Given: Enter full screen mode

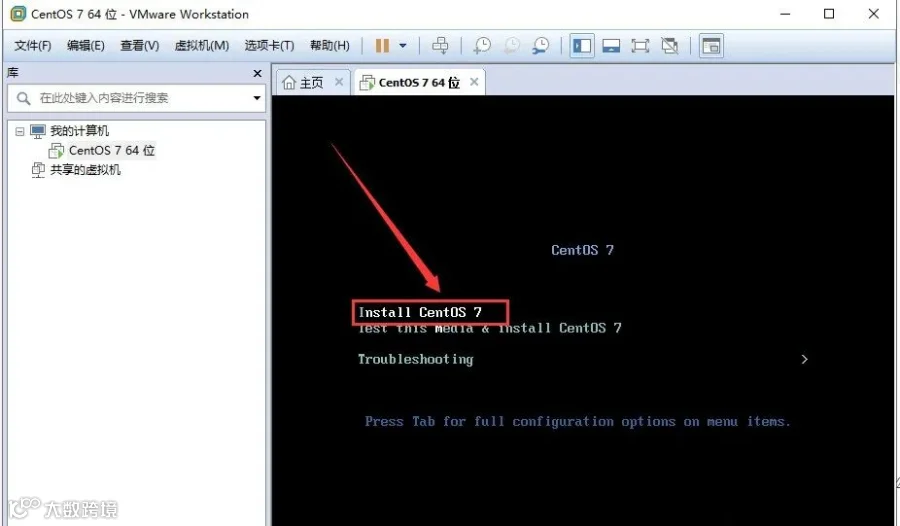Looking at the screenshot, I should click(640, 45).
